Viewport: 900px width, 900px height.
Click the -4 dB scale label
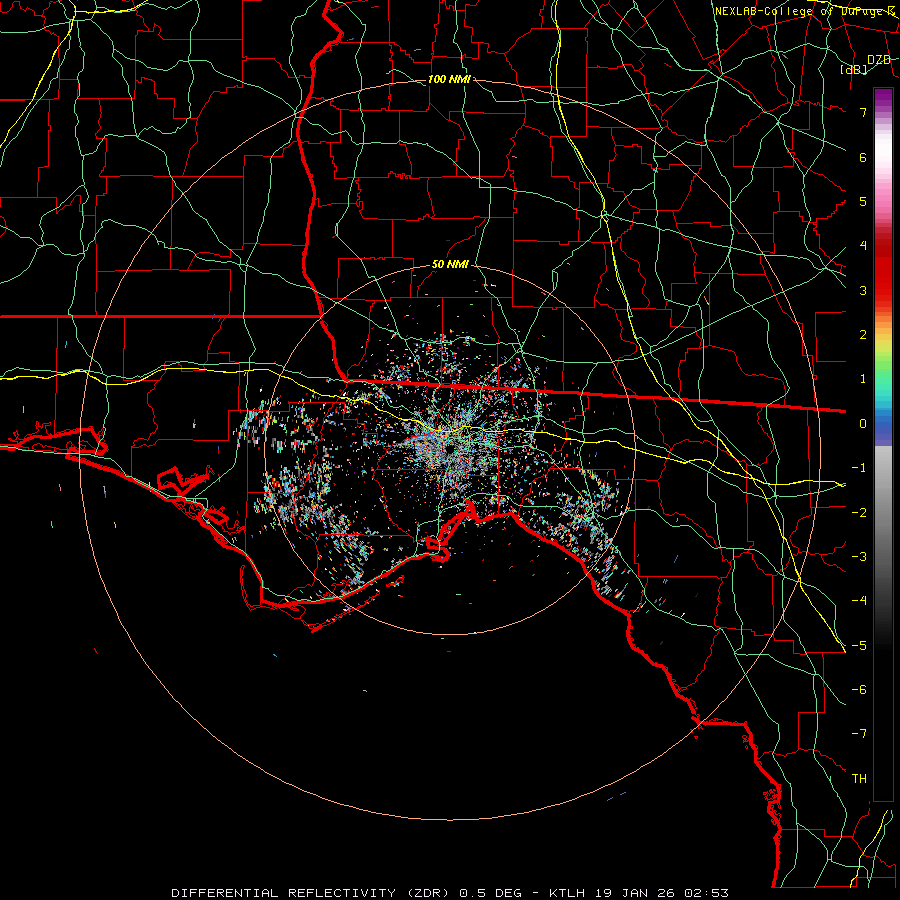tap(859, 601)
